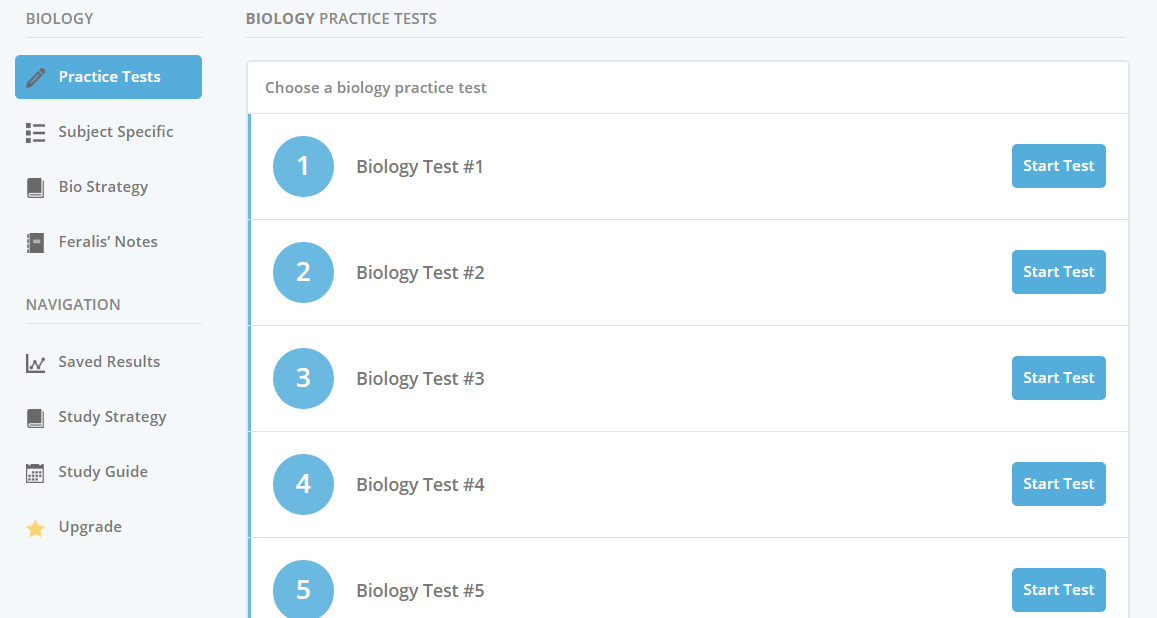Start Biology Test #1
The width and height of the screenshot is (1157, 618).
click(x=1058, y=166)
